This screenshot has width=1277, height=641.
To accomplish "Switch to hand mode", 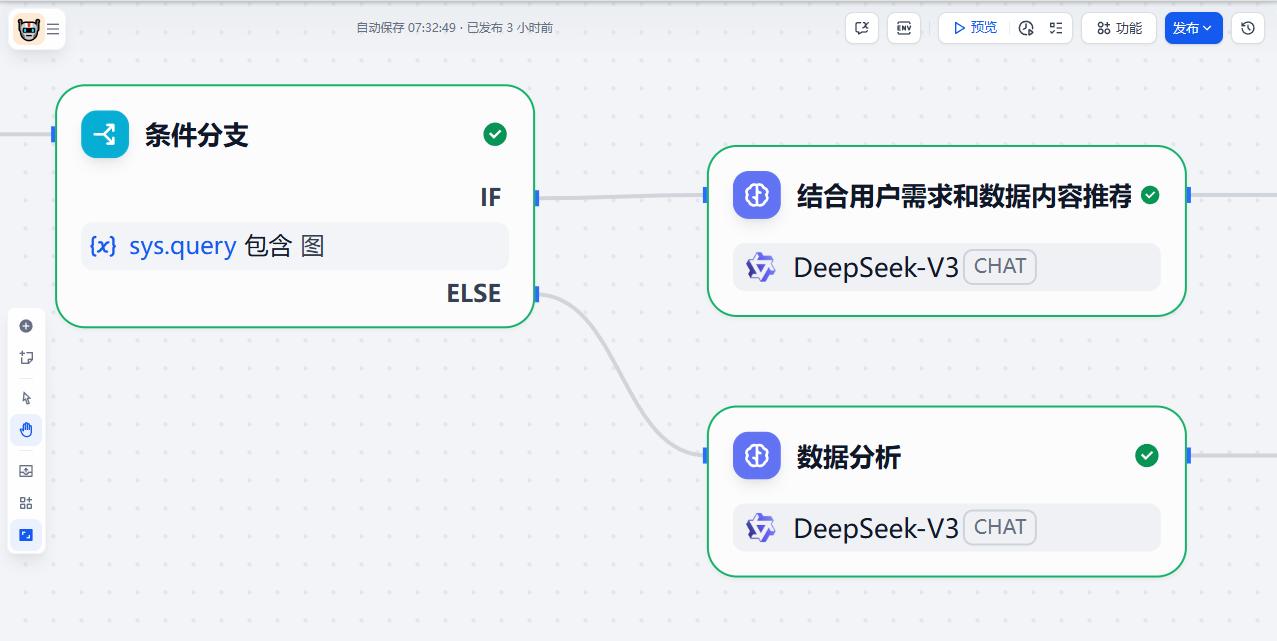I will pos(26,430).
